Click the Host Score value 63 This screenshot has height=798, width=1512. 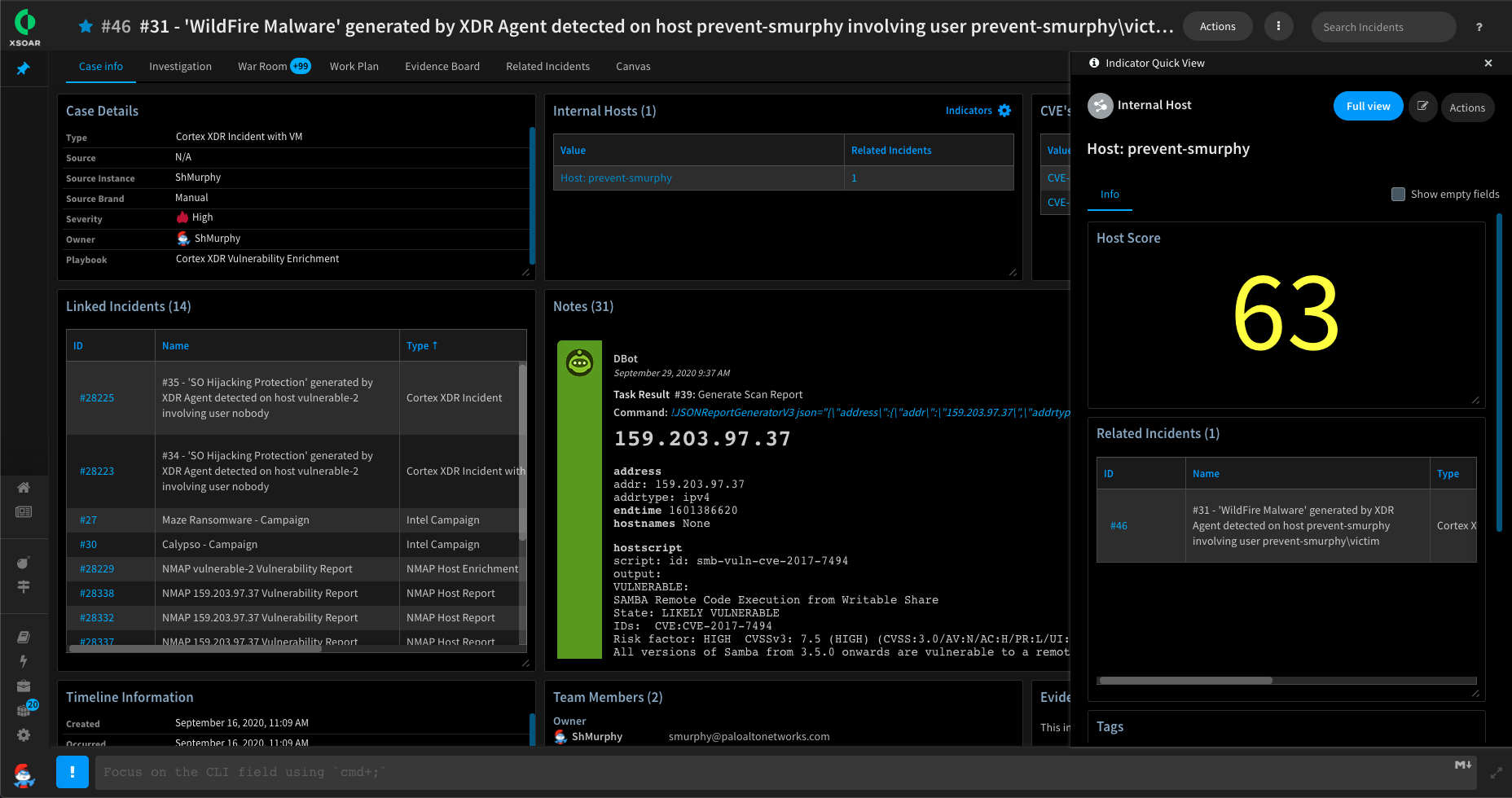(1286, 313)
